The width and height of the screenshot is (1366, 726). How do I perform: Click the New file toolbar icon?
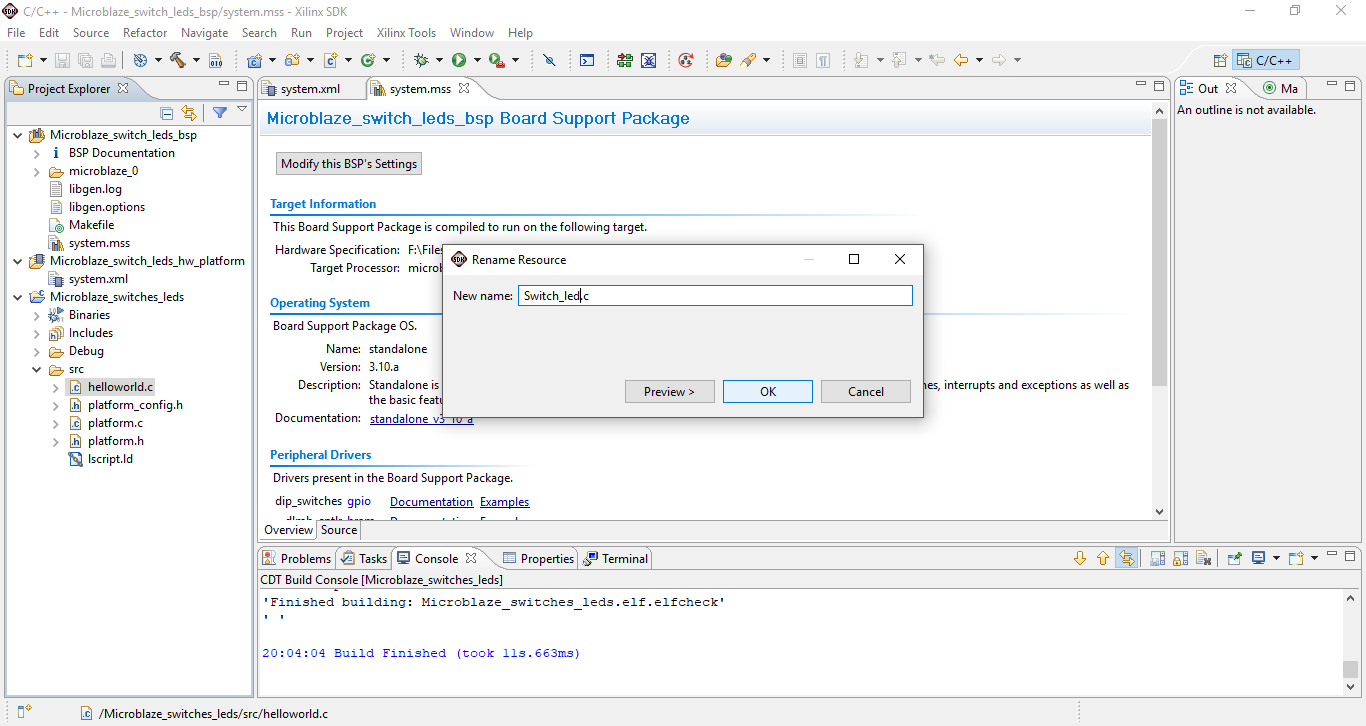point(24,60)
